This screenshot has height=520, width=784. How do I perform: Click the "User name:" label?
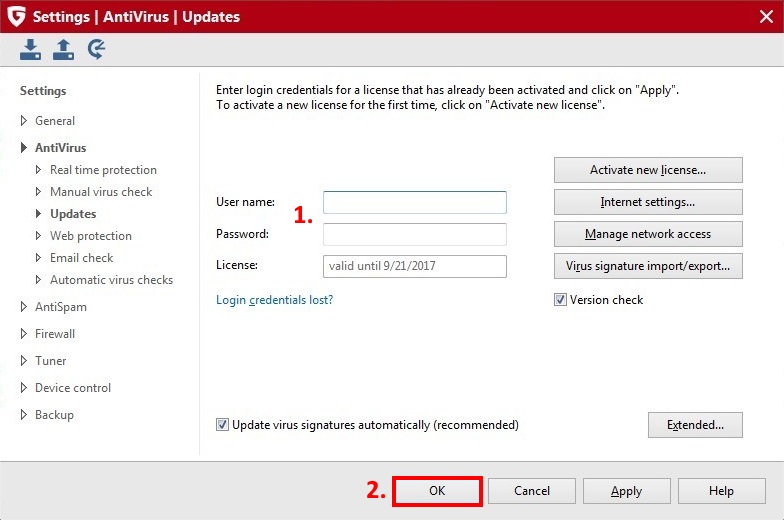point(246,202)
